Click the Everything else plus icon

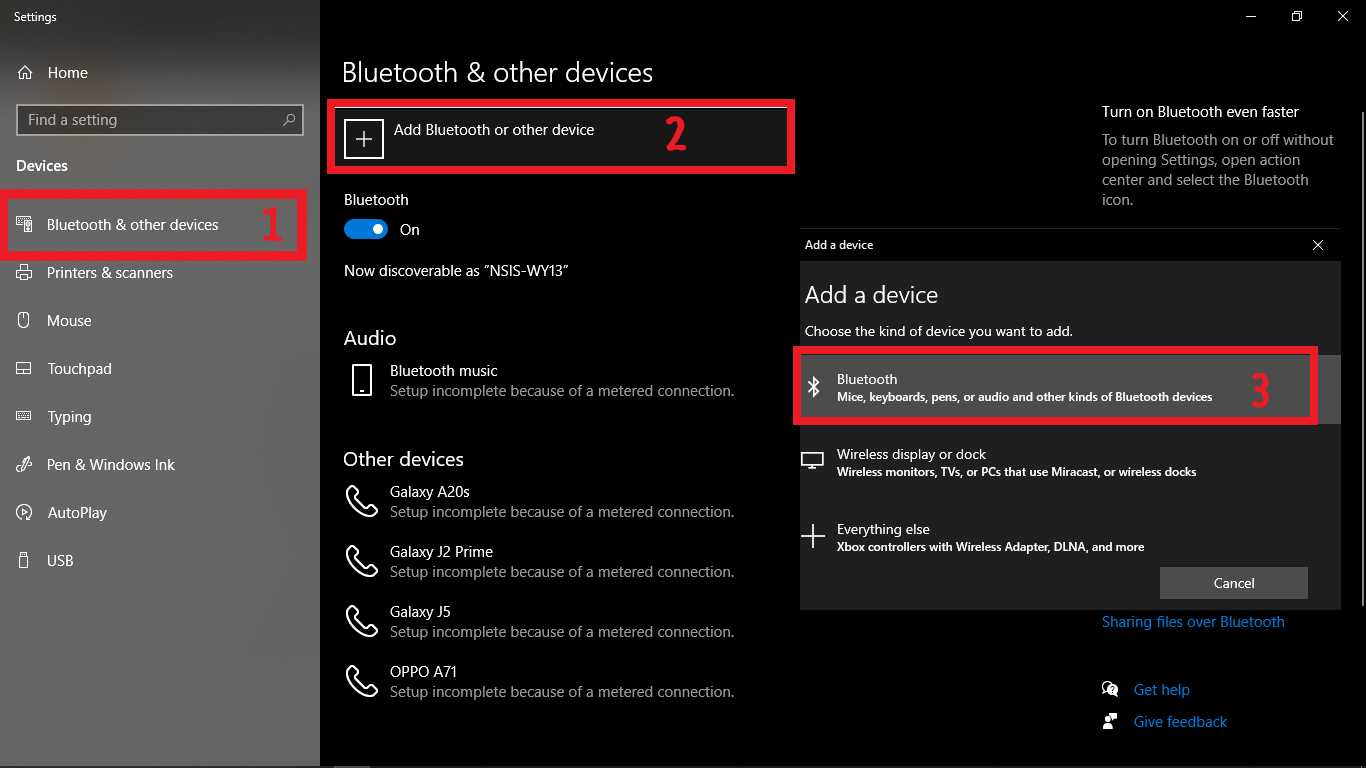pyautogui.click(x=813, y=536)
